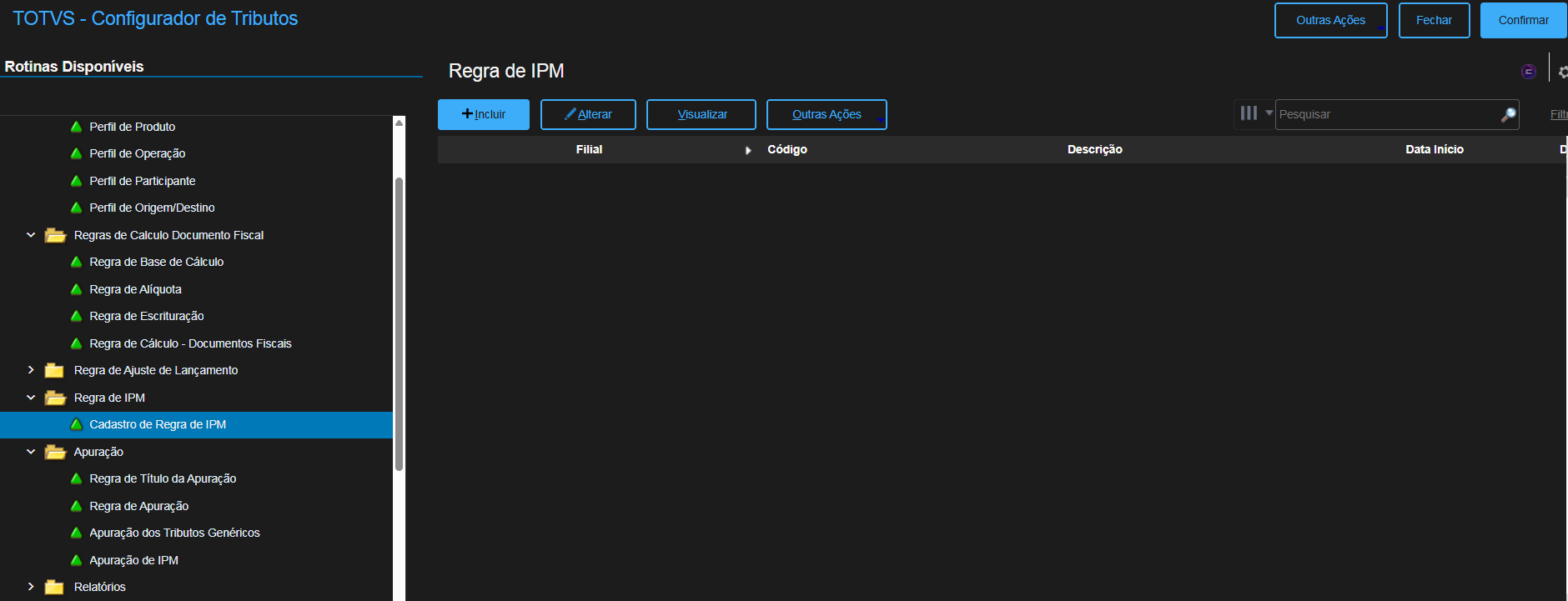Click the open folder icon for Regra de IPM
The image size is (1568, 601).
click(x=55, y=398)
